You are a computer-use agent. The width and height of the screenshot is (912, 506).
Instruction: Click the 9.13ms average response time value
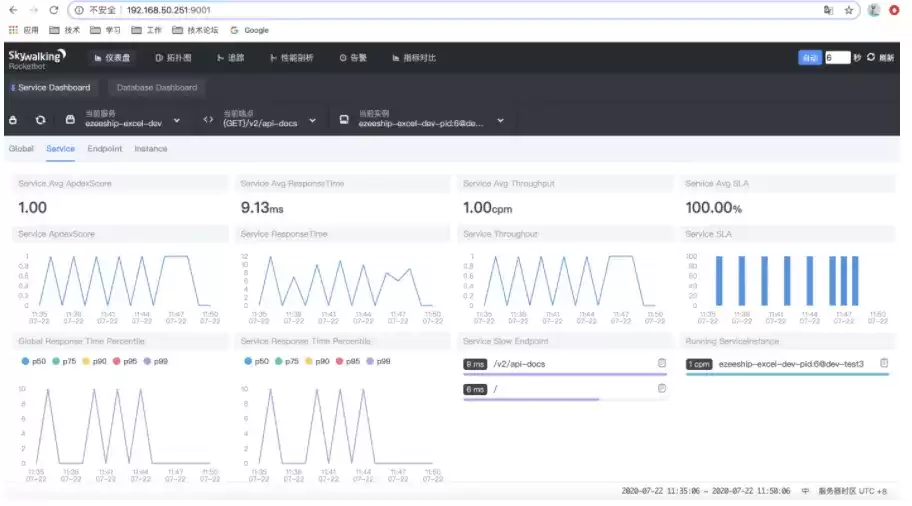(262, 208)
